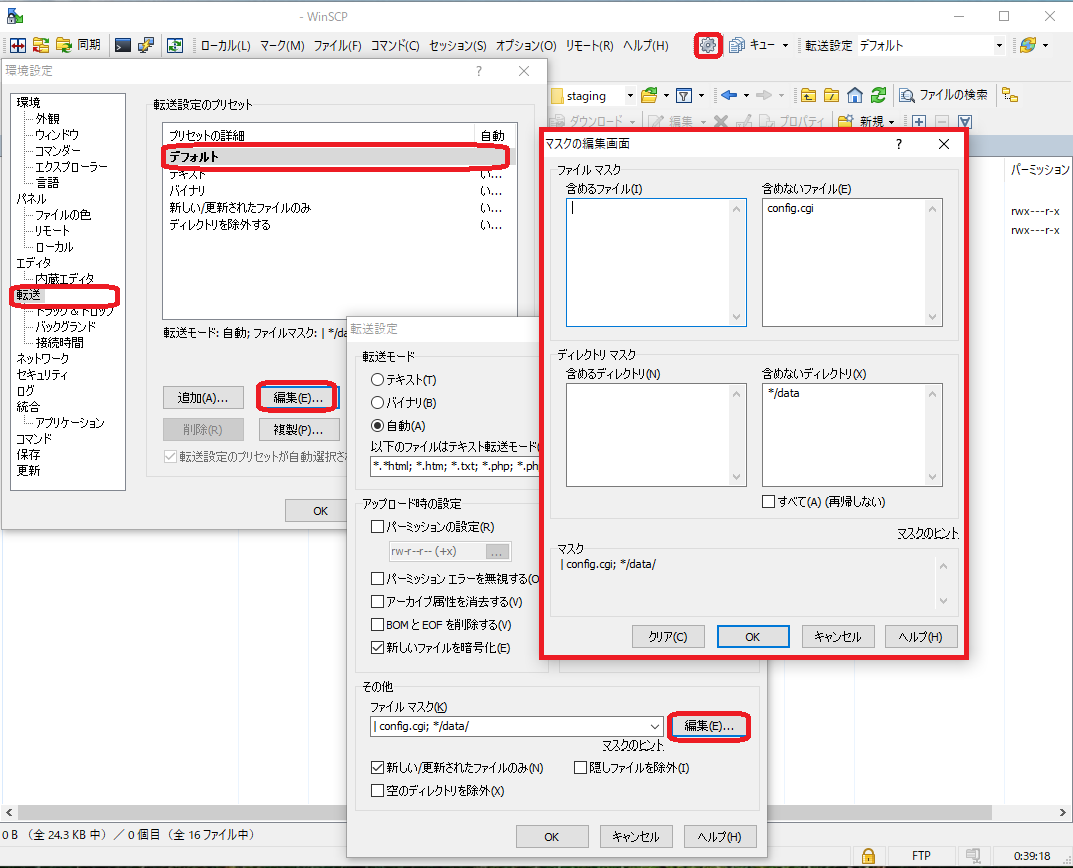Enable パーミッションの設定(R) checkbox
This screenshot has width=1073, height=868.
(377, 526)
